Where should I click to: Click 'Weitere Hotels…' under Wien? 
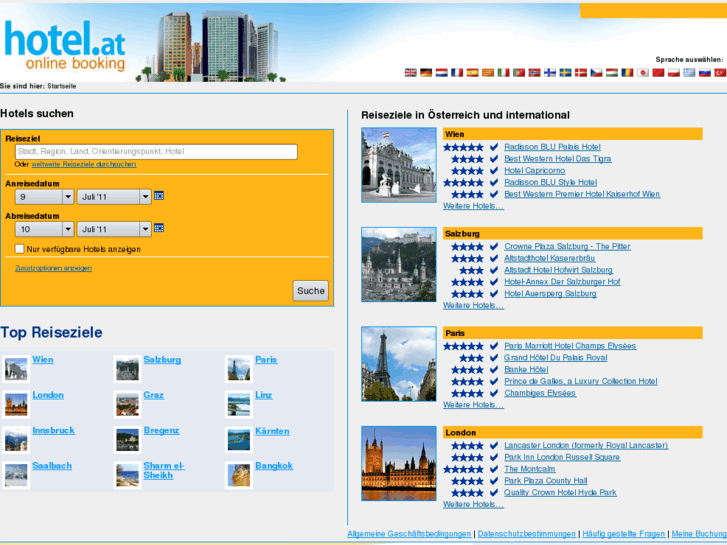point(473,206)
